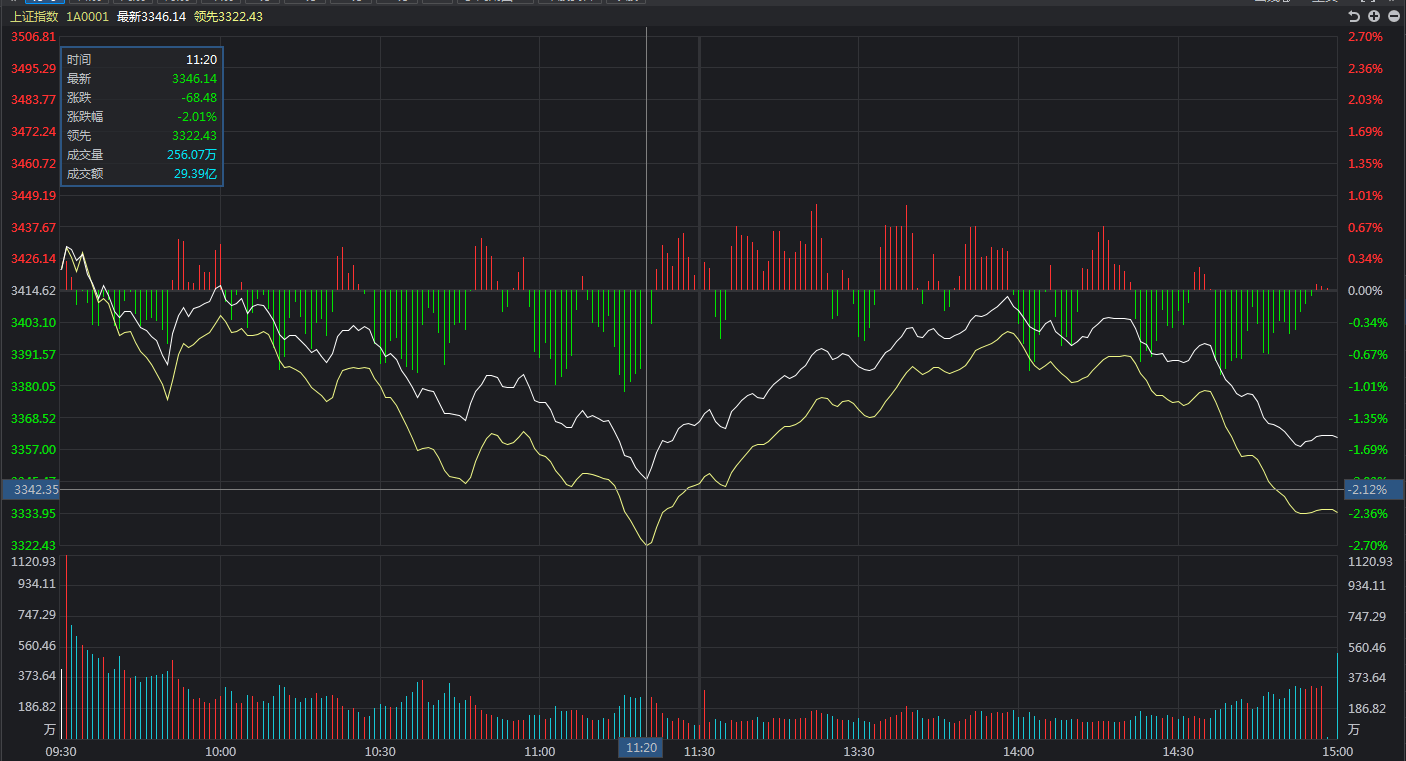
Task: Click the 1.01% percent axis label
Action: click(x=1365, y=196)
